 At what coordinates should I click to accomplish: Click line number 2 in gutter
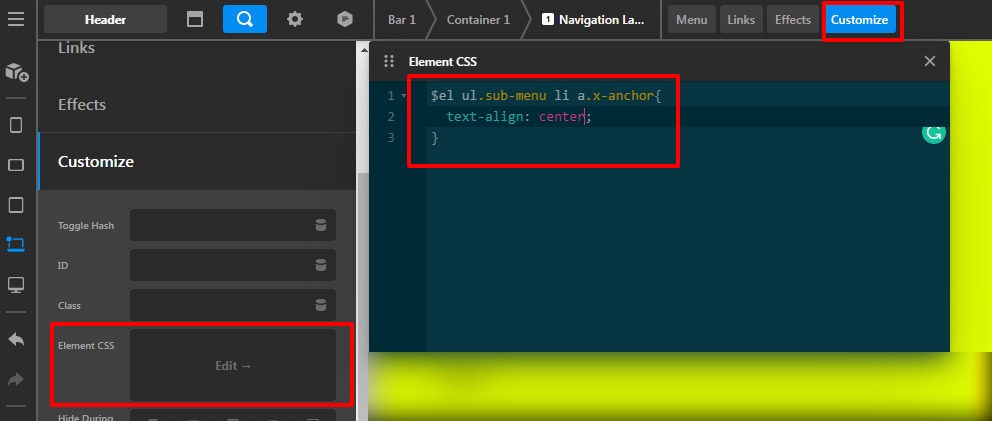click(x=391, y=116)
